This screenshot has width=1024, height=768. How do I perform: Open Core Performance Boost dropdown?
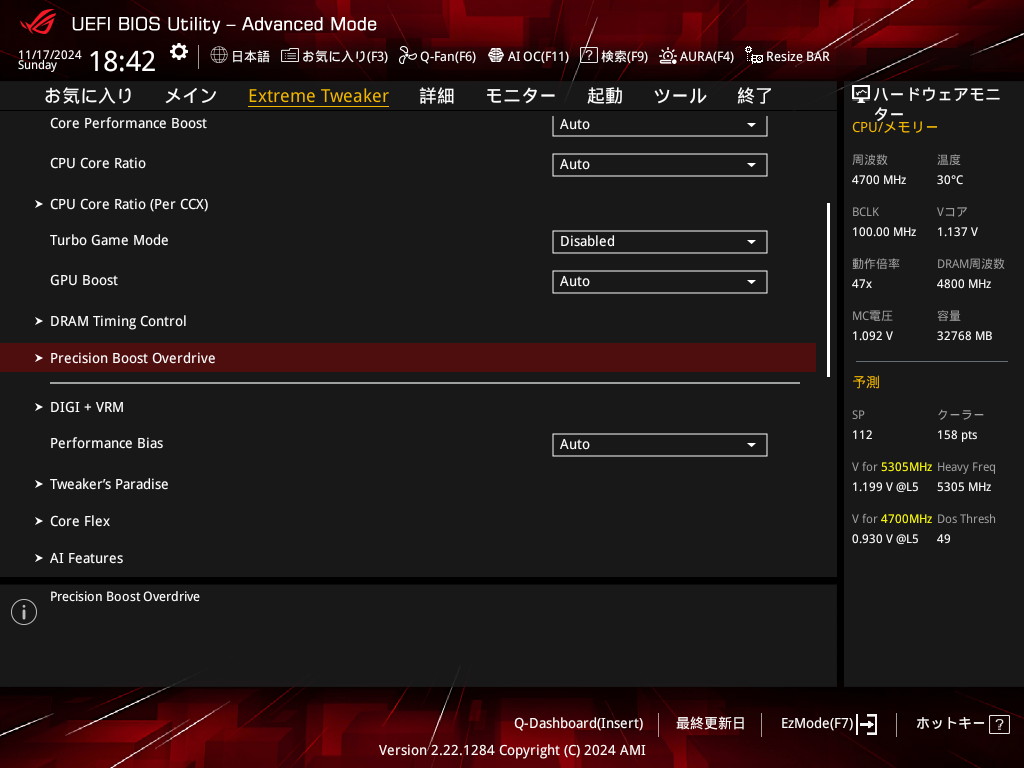[660, 124]
